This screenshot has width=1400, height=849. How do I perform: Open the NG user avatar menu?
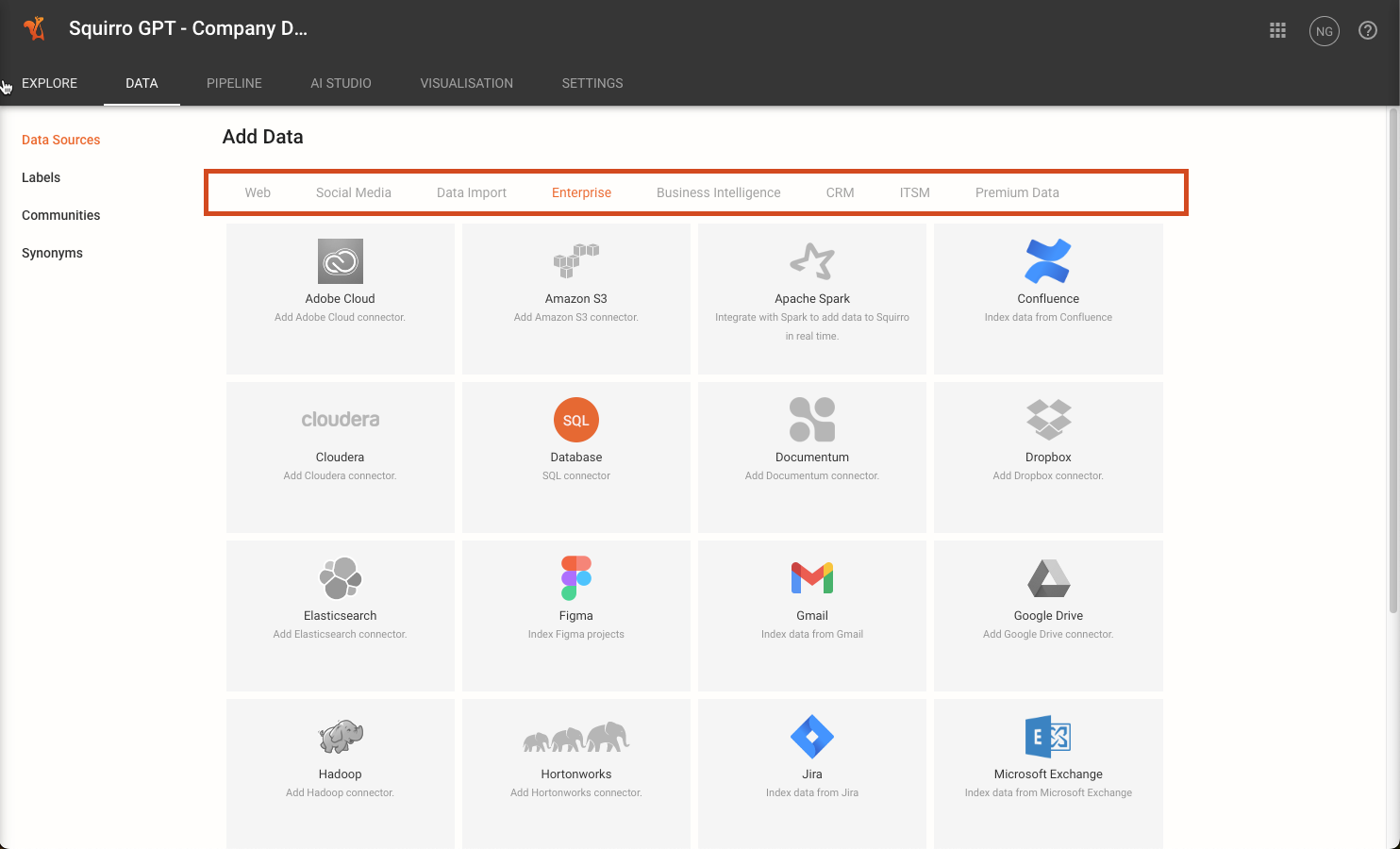pyautogui.click(x=1325, y=31)
